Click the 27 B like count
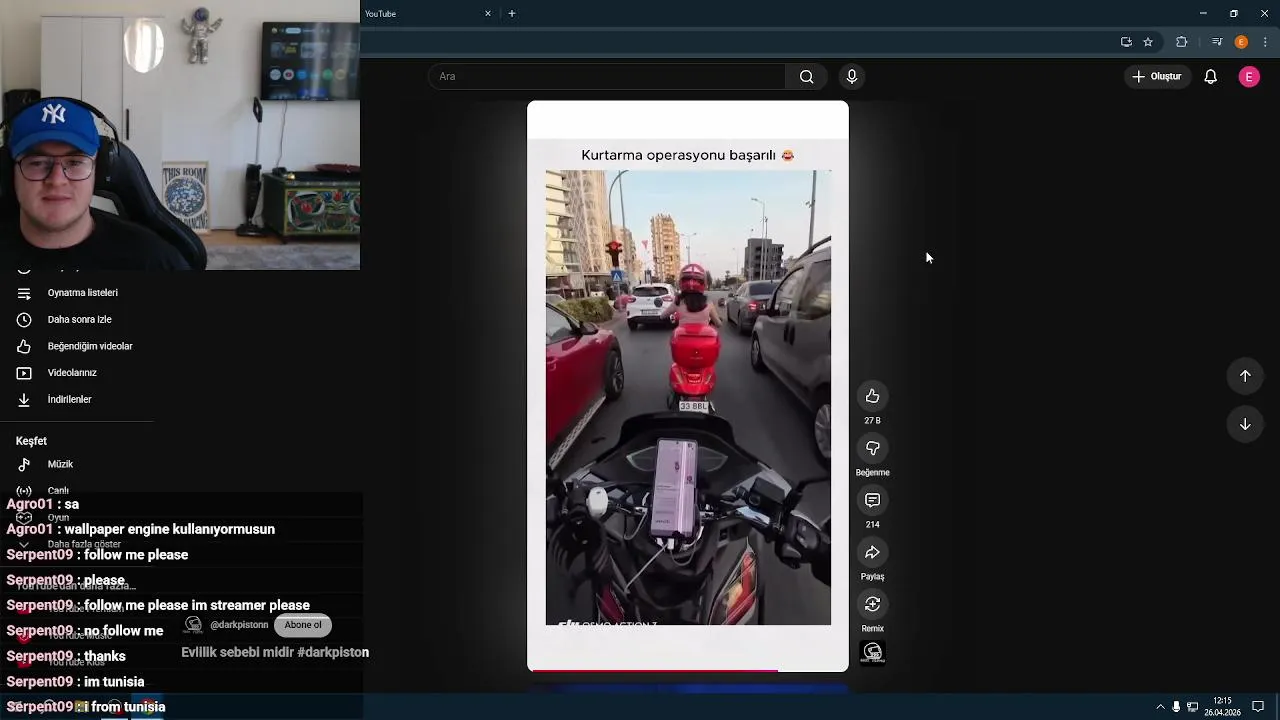Image resolution: width=1280 pixels, height=720 pixels. click(872, 421)
